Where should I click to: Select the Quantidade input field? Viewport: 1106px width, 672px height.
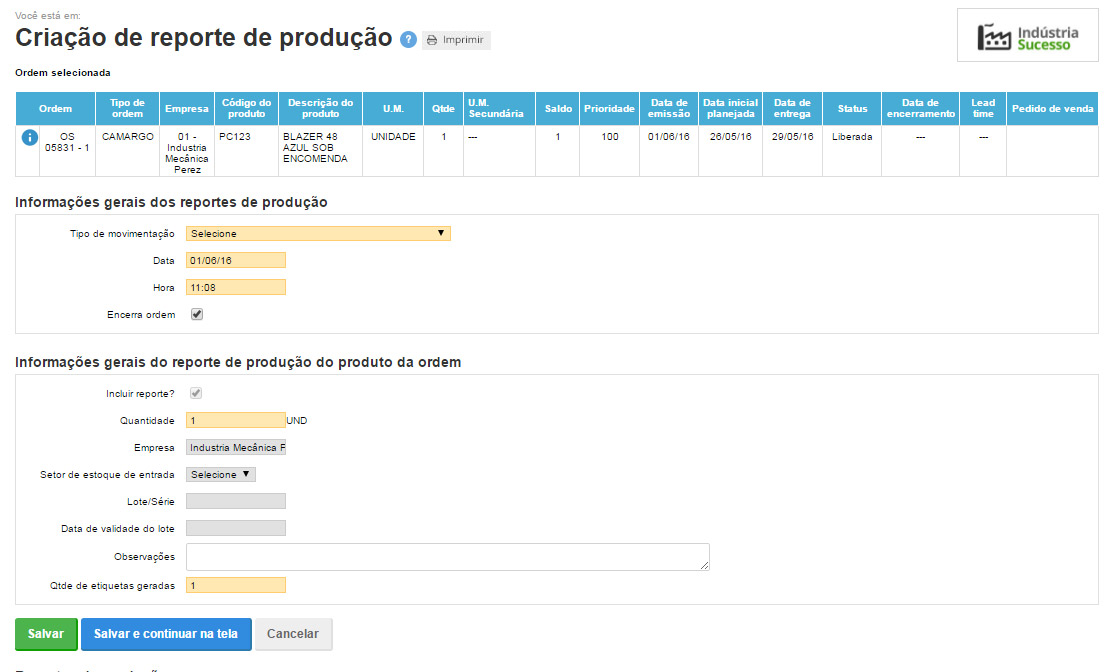tap(236, 421)
